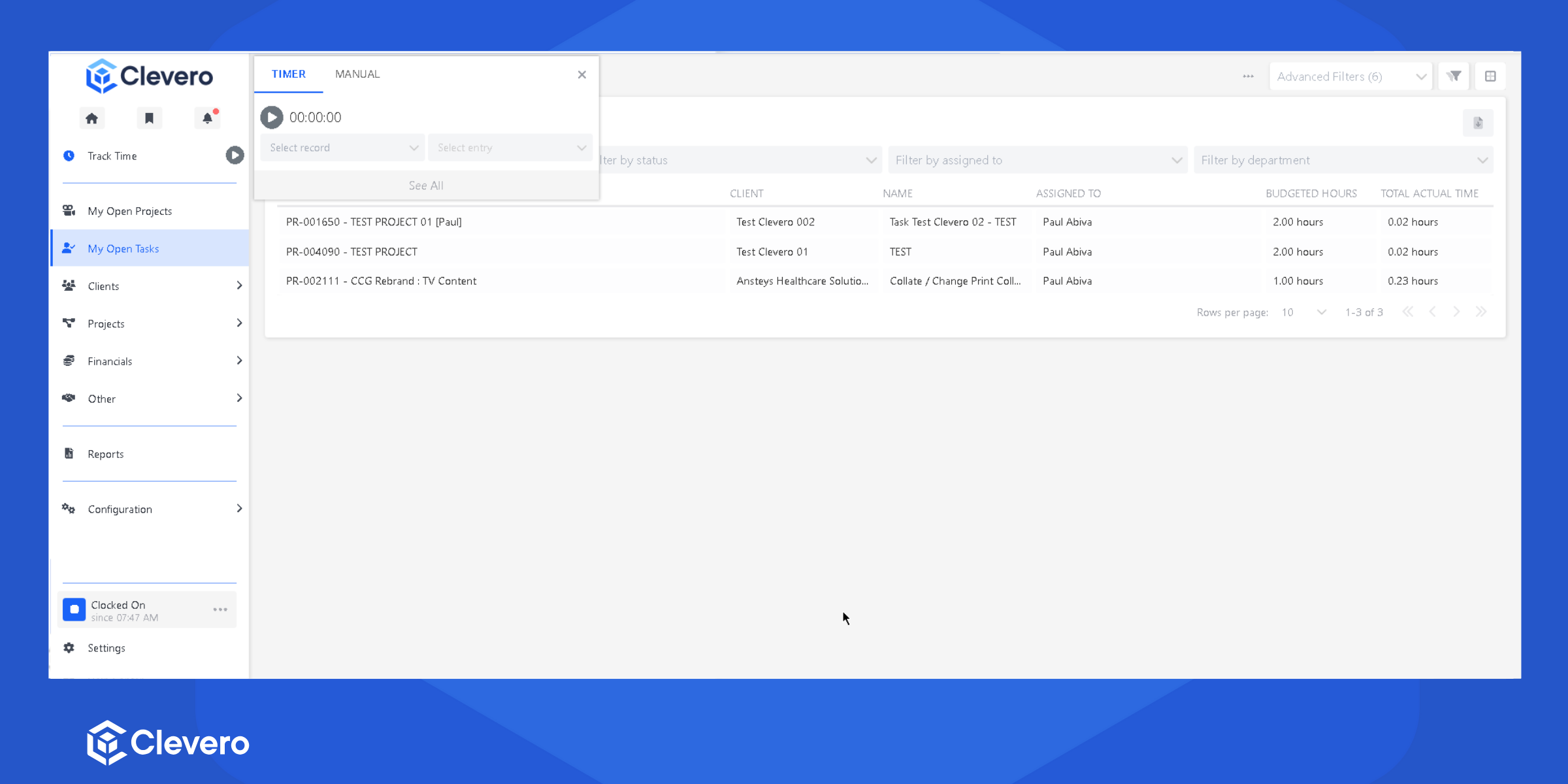
Task: Open My Open Projects in sidebar
Action: pyautogui.click(x=130, y=211)
